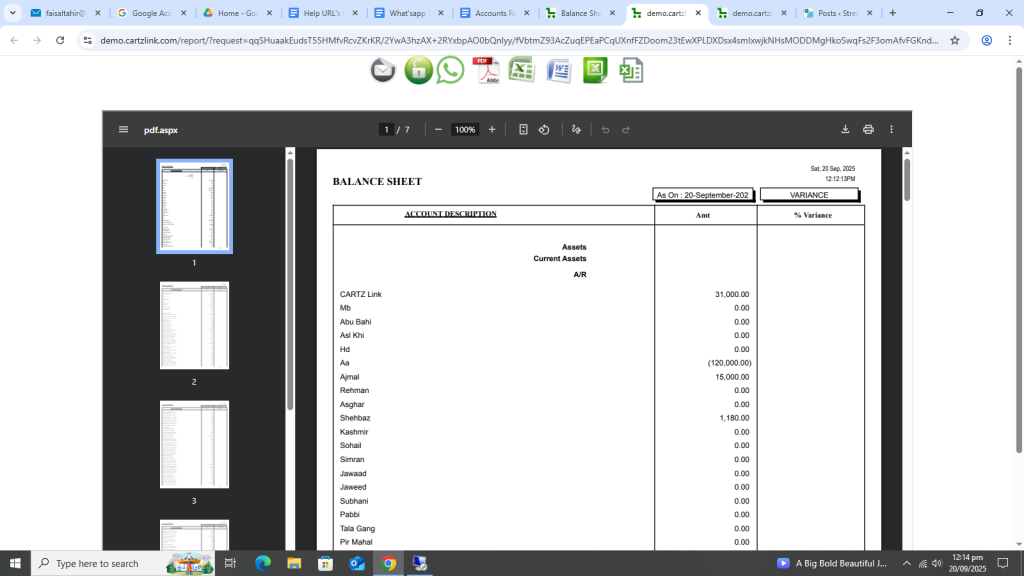The image size is (1024, 576).
Task: Click the solid green Excel square icon
Action: pyautogui.click(x=595, y=71)
